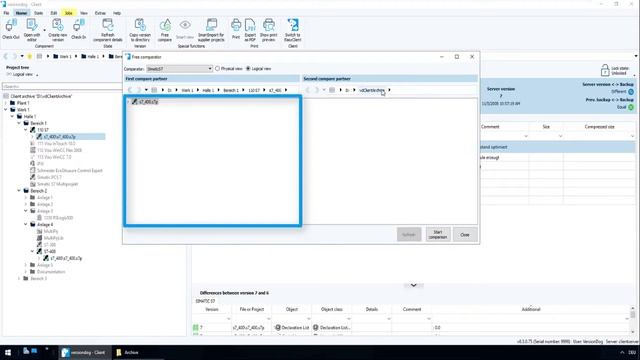640x360 pixels.
Task: Click Create new version icon
Action: coord(58,25)
